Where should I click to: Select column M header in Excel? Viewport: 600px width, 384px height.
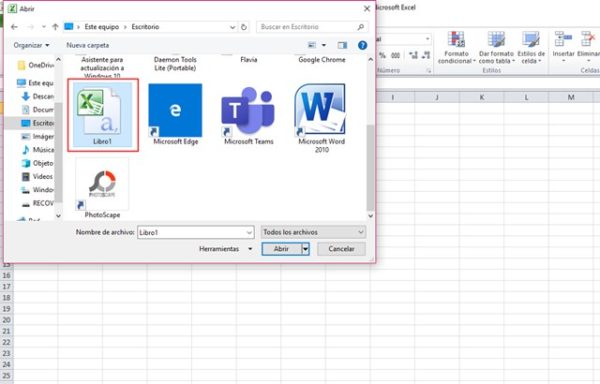571,97
